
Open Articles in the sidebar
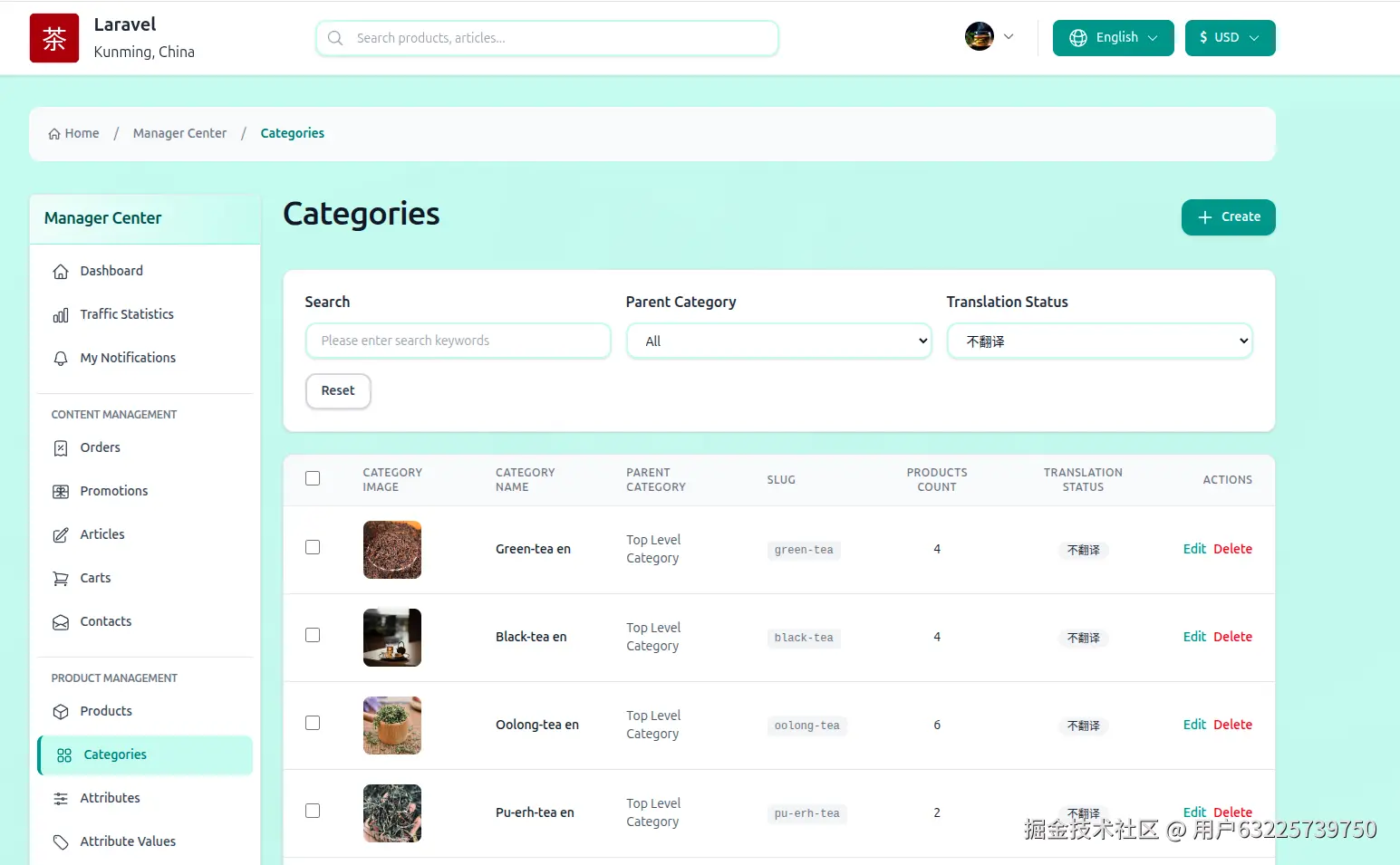145,534
